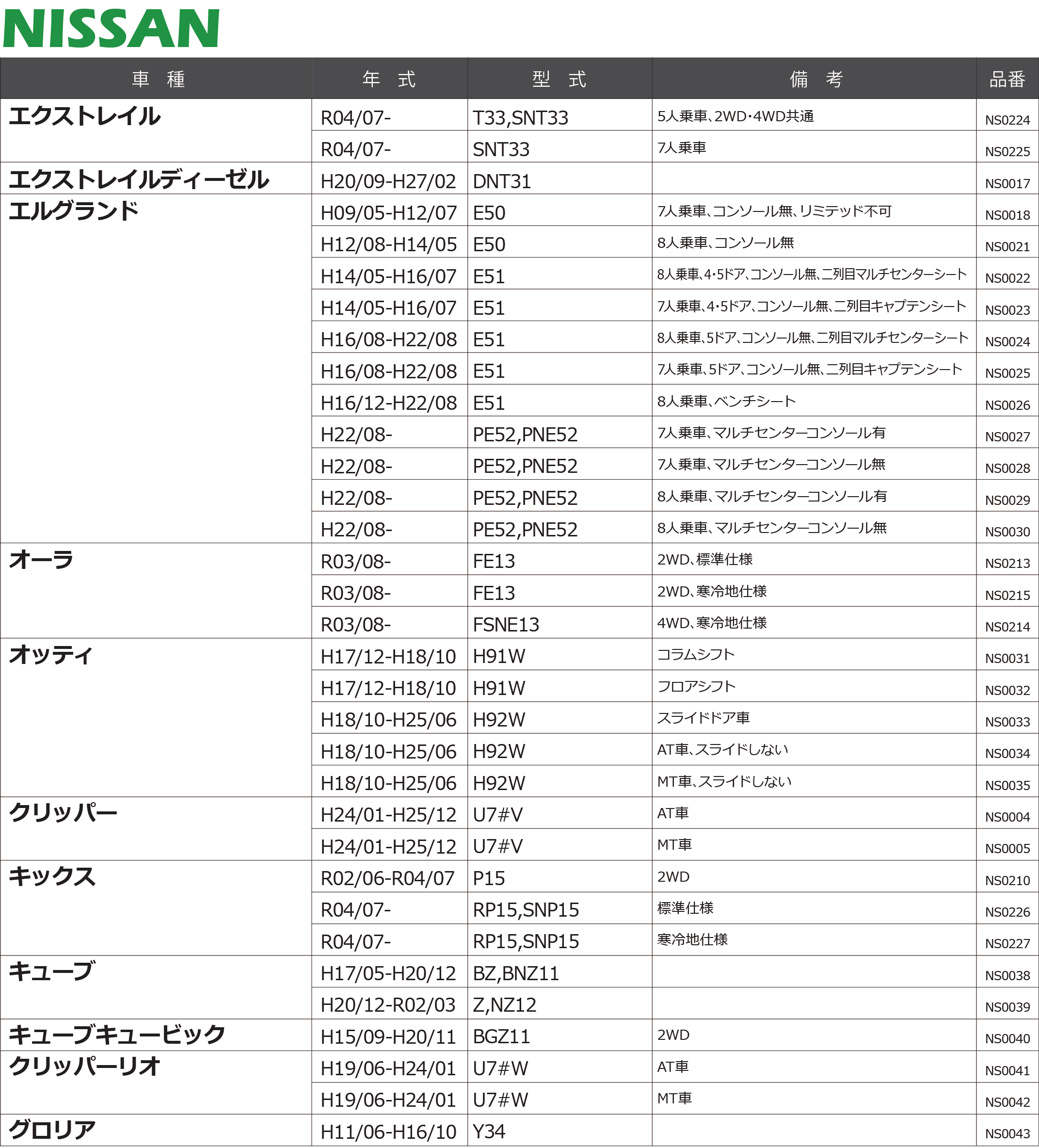Click the 備考 column header
This screenshot has width=1039, height=1148.
[x=815, y=79]
